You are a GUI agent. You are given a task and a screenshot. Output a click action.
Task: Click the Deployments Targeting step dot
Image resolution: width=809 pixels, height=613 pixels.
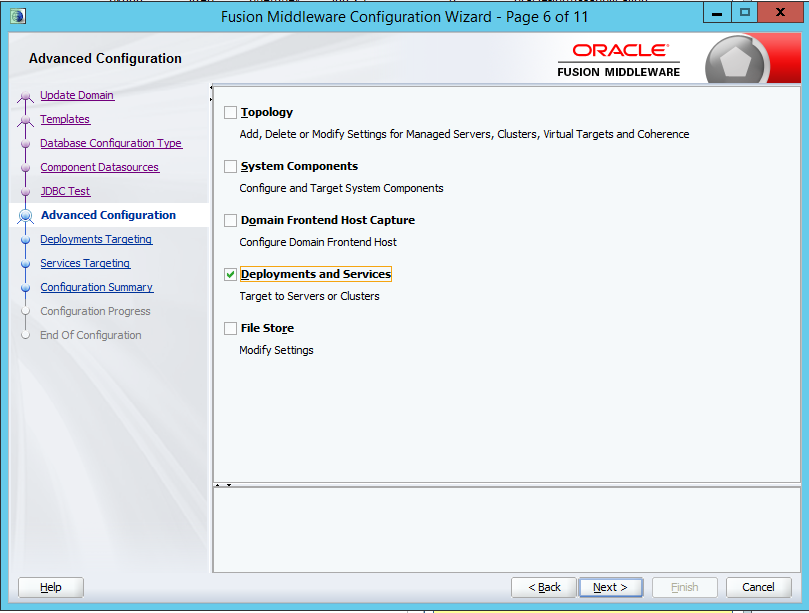[25, 240]
